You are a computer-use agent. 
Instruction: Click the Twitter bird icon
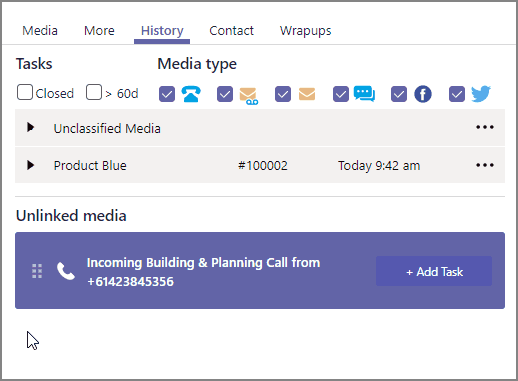point(481,94)
